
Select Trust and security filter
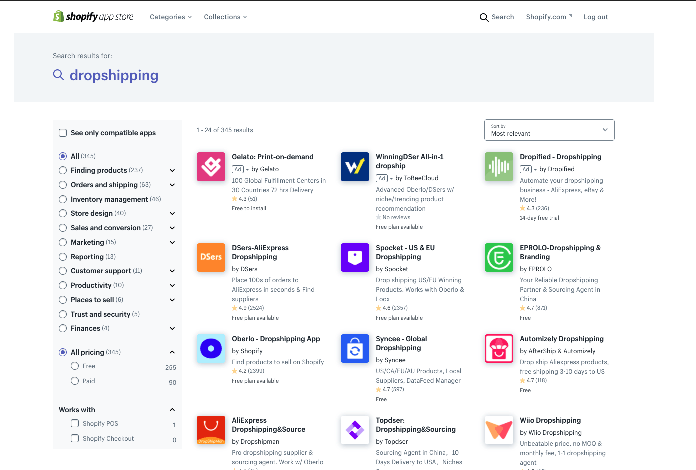pyautogui.click(x=63, y=314)
